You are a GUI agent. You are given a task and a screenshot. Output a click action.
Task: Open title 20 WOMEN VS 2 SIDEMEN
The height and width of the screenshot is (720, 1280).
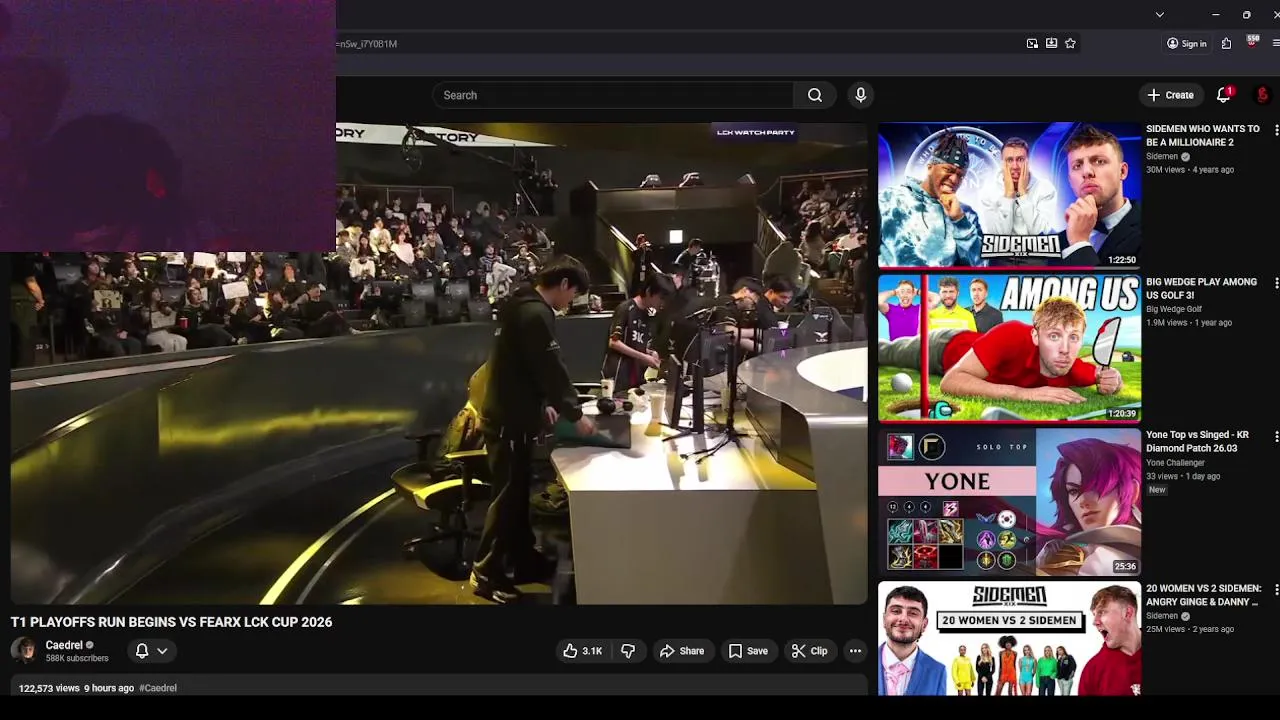pos(1204,595)
